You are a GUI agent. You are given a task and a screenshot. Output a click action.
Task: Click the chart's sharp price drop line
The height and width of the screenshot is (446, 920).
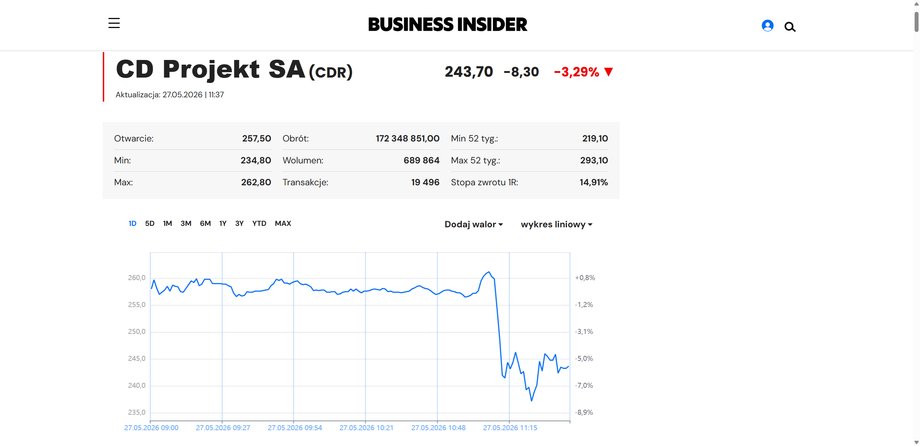tap(499, 329)
